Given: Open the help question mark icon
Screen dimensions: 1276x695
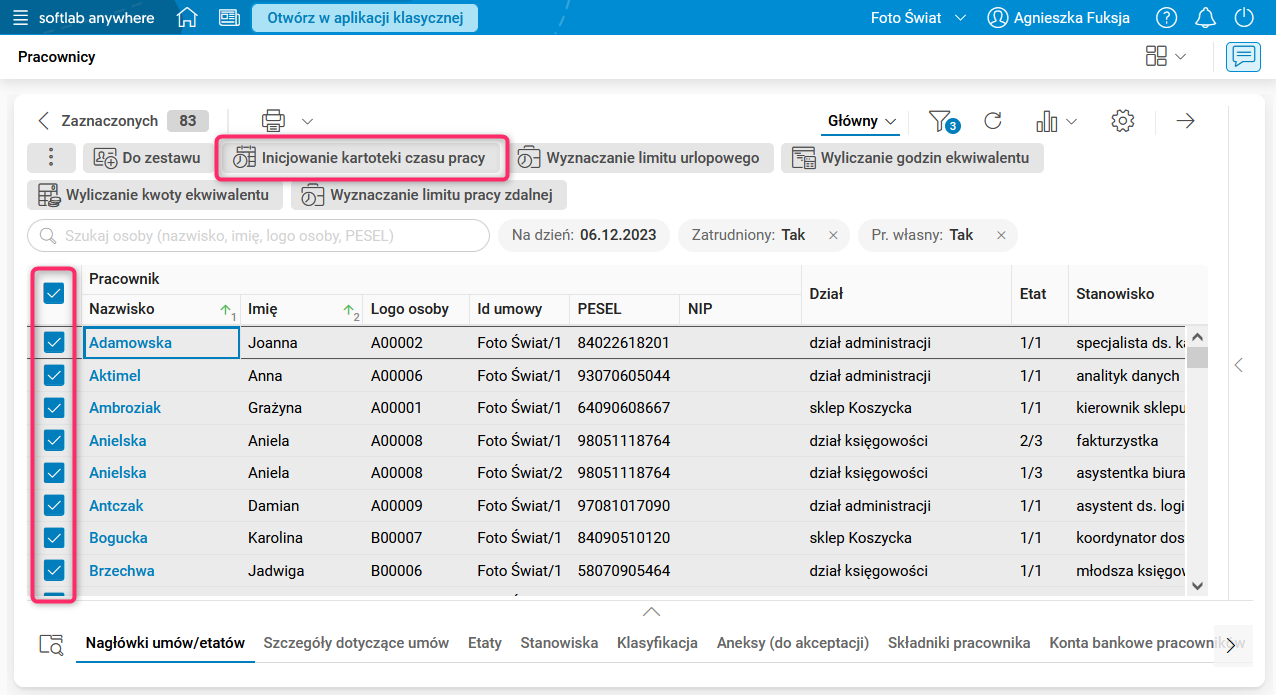Looking at the screenshot, I should tap(1166, 18).
